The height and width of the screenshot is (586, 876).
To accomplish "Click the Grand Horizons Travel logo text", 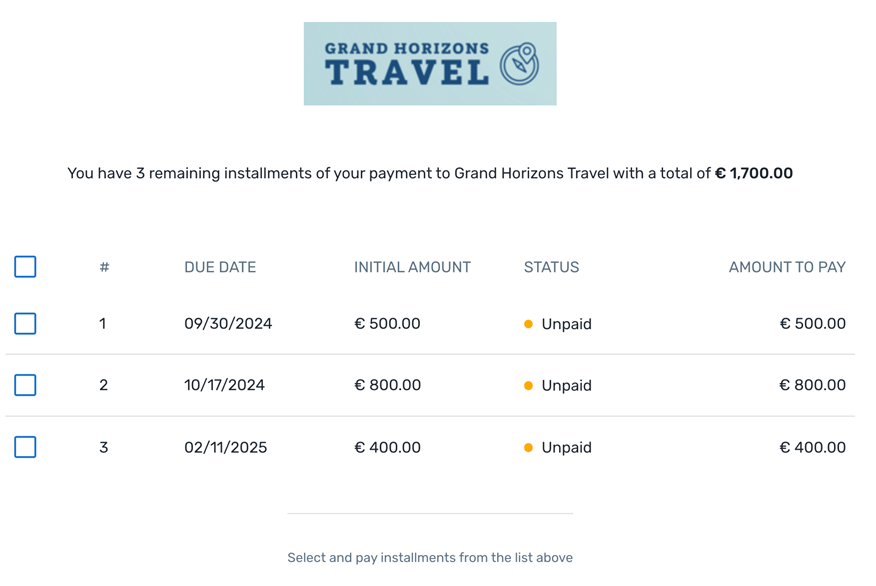I will coord(407,64).
